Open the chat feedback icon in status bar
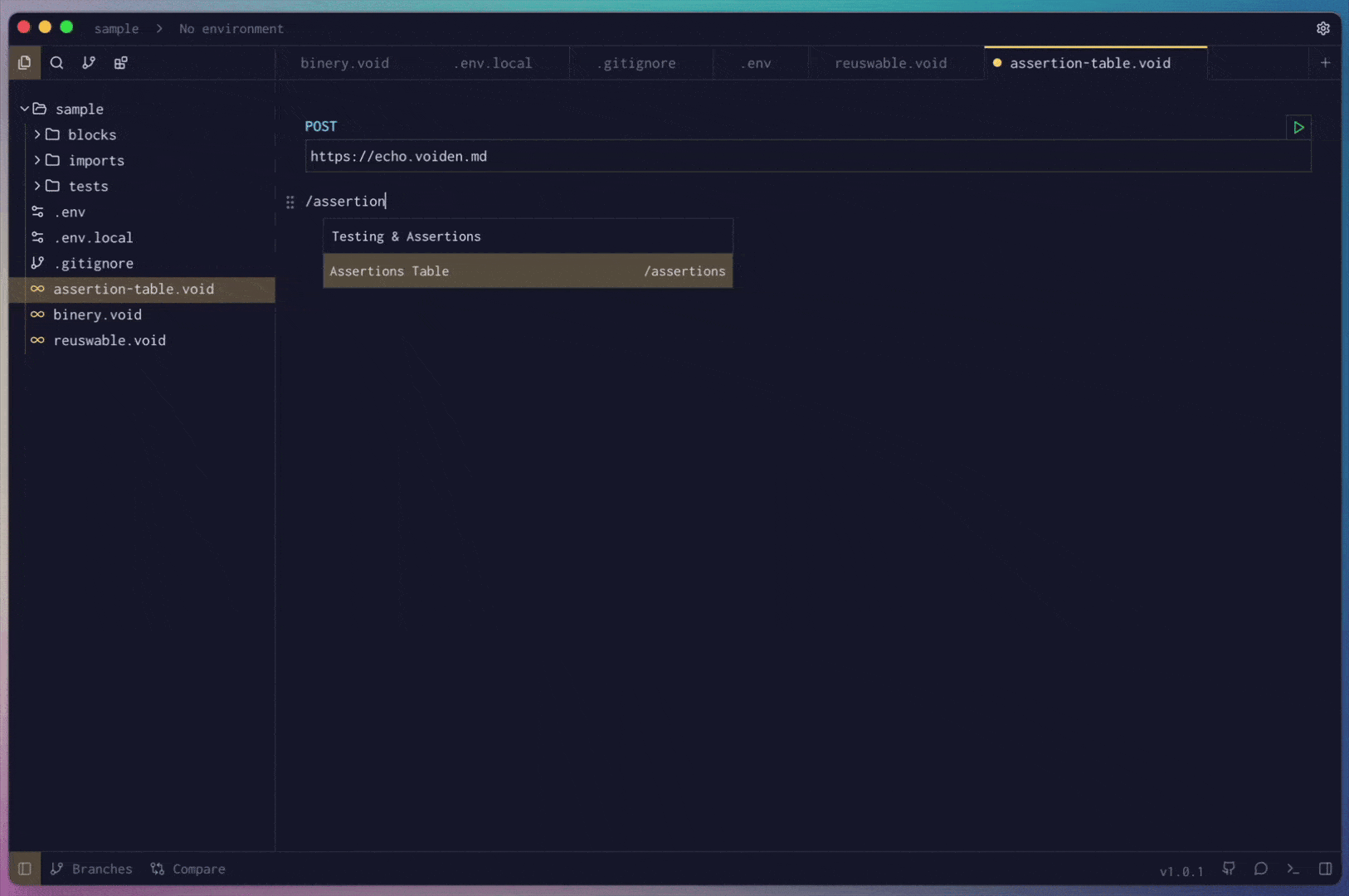This screenshot has width=1349, height=896. click(1260, 869)
